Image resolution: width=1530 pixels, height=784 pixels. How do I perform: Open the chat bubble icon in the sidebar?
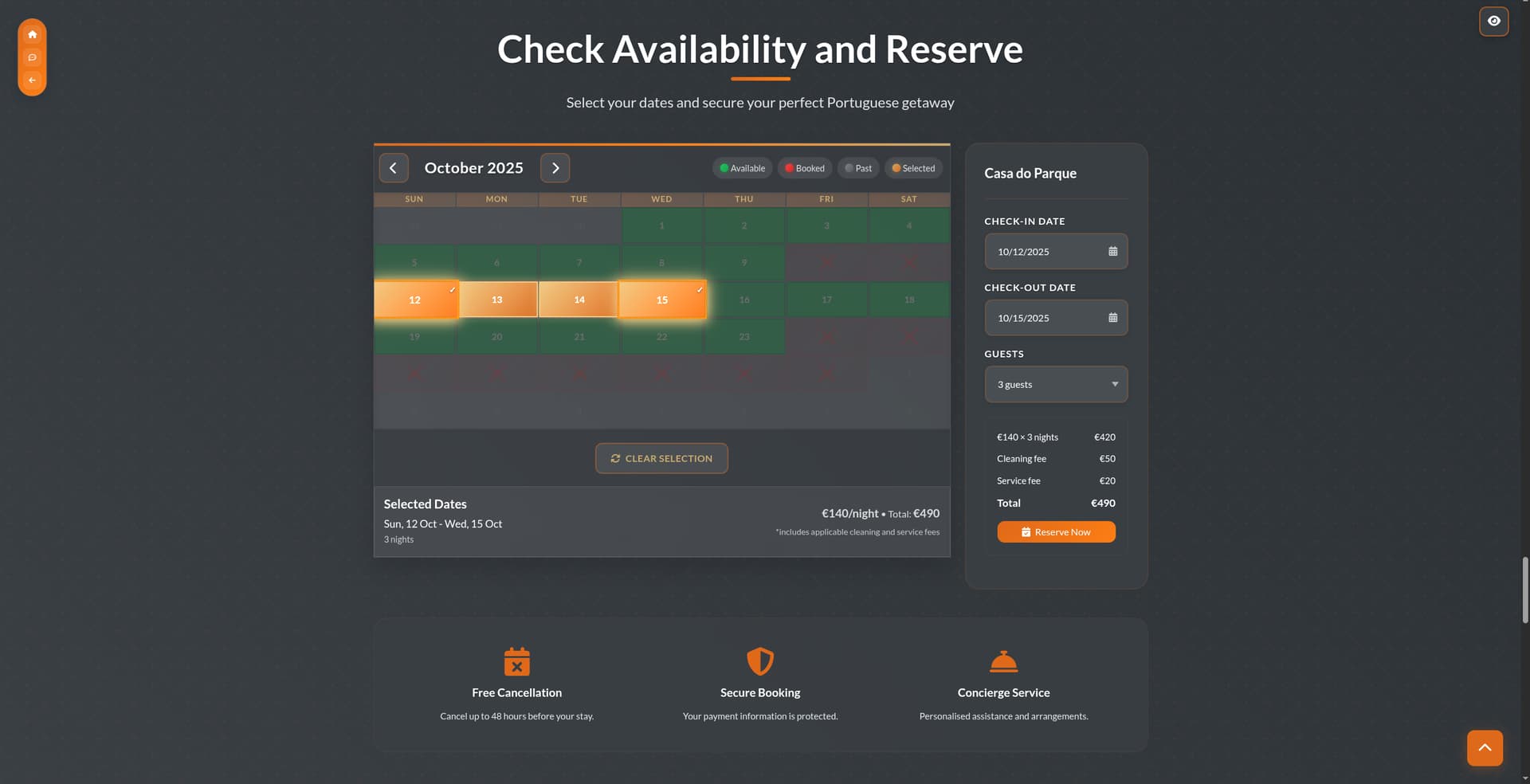click(32, 57)
